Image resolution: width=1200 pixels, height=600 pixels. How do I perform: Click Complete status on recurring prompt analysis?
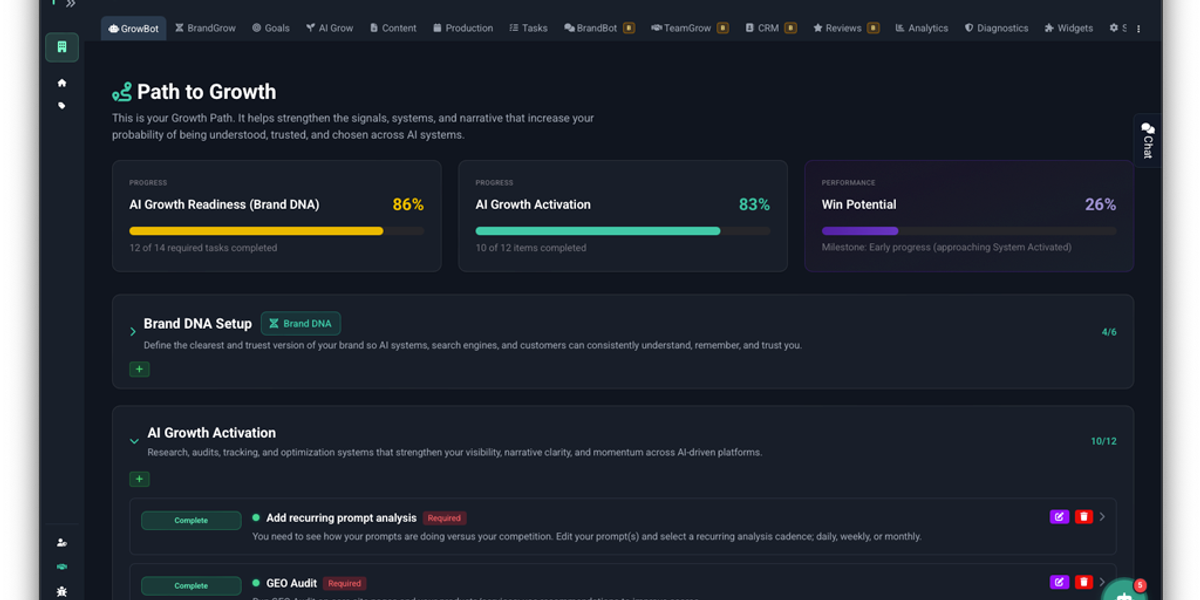191,520
